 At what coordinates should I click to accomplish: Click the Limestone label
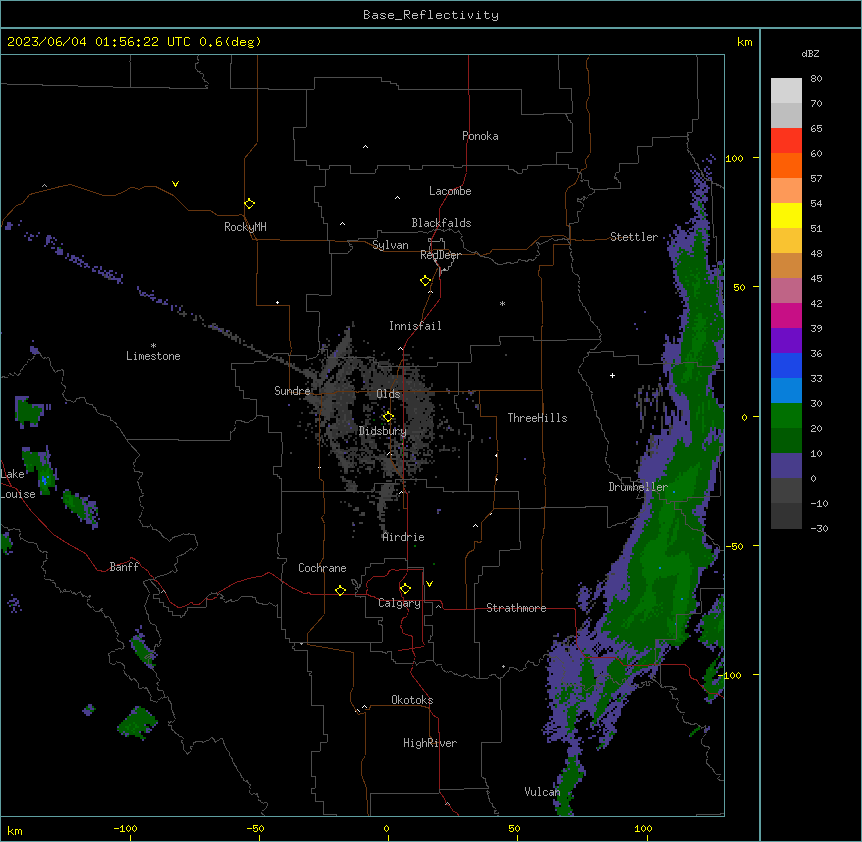point(153,356)
